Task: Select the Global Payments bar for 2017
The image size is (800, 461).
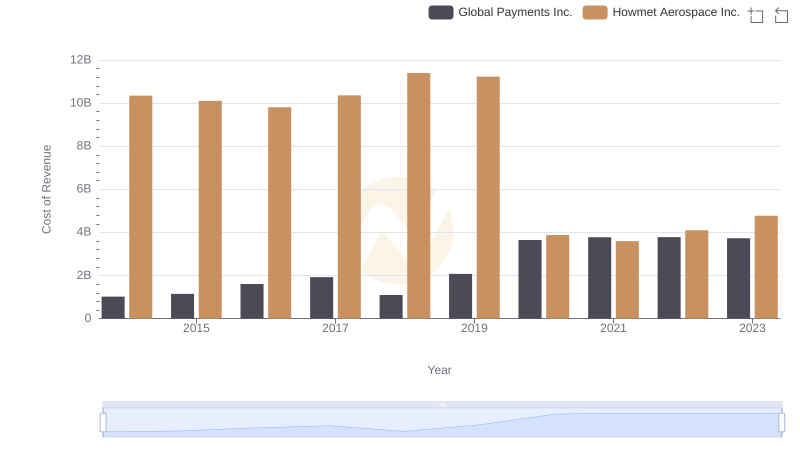Action: [x=321, y=298]
